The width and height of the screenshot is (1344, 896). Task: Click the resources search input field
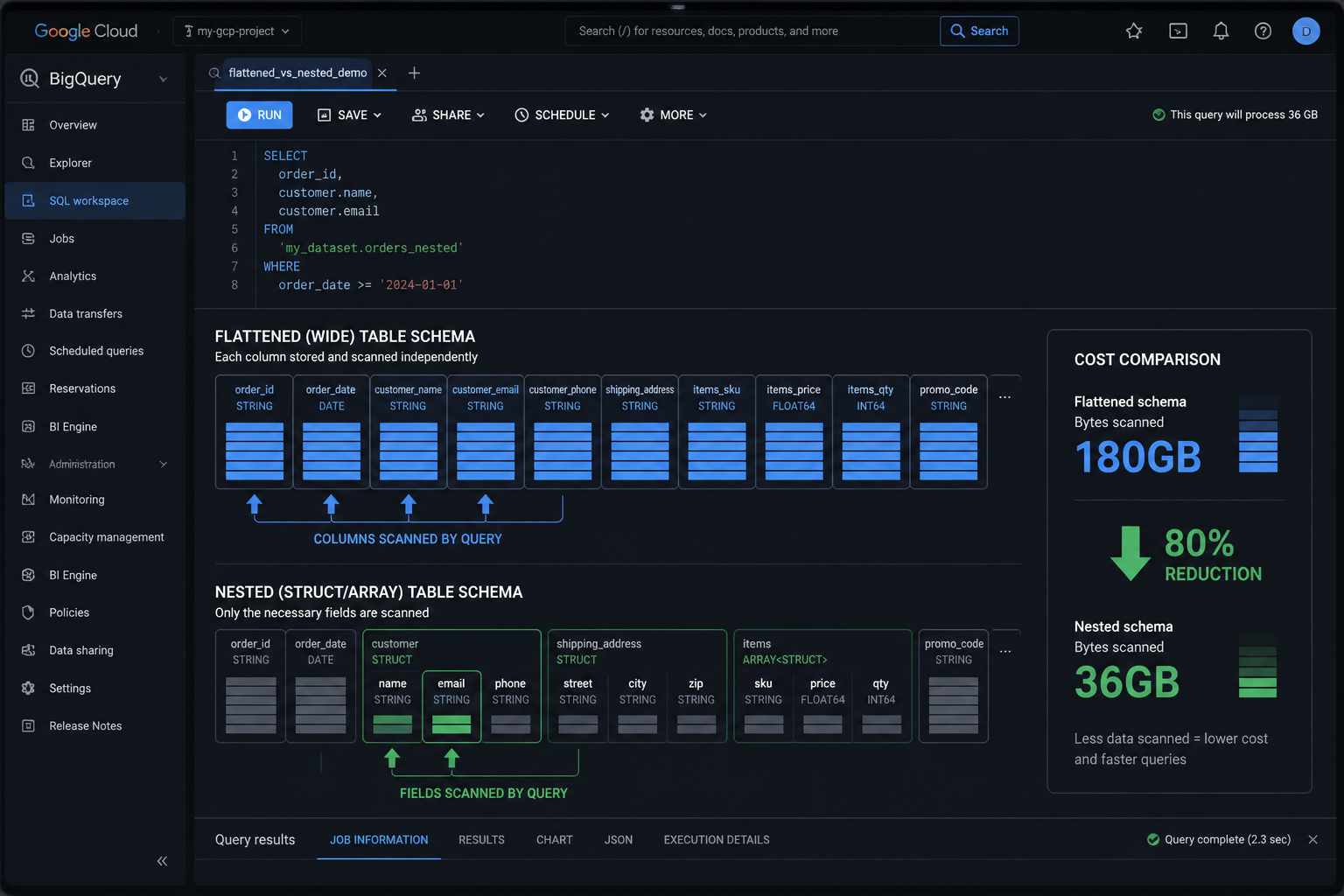click(x=752, y=31)
